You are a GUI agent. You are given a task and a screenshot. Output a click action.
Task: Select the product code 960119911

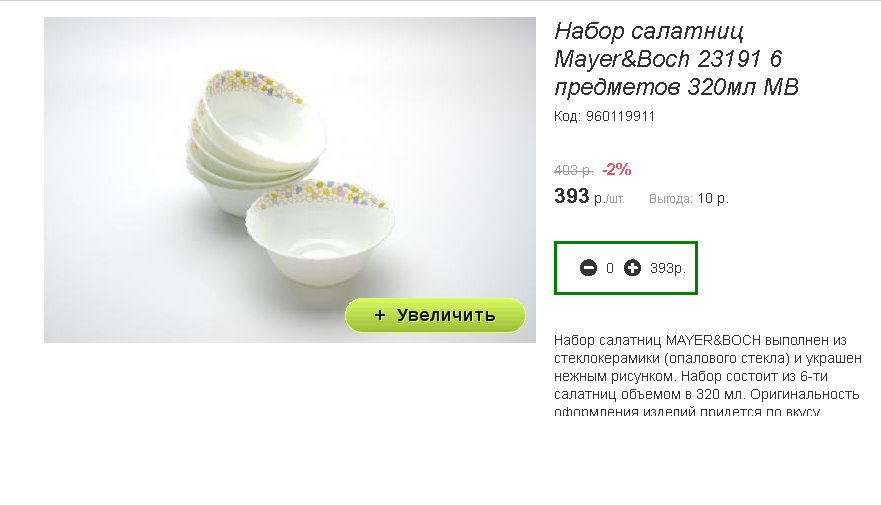click(x=620, y=116)
